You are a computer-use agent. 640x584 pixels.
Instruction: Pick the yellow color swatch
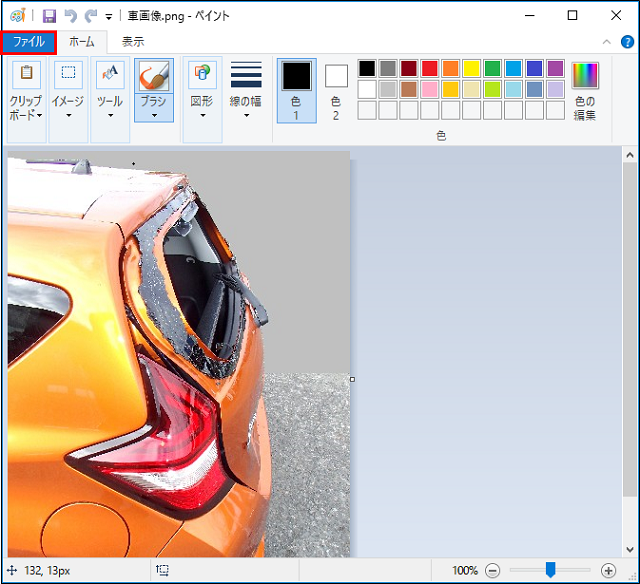pos(471,69)
